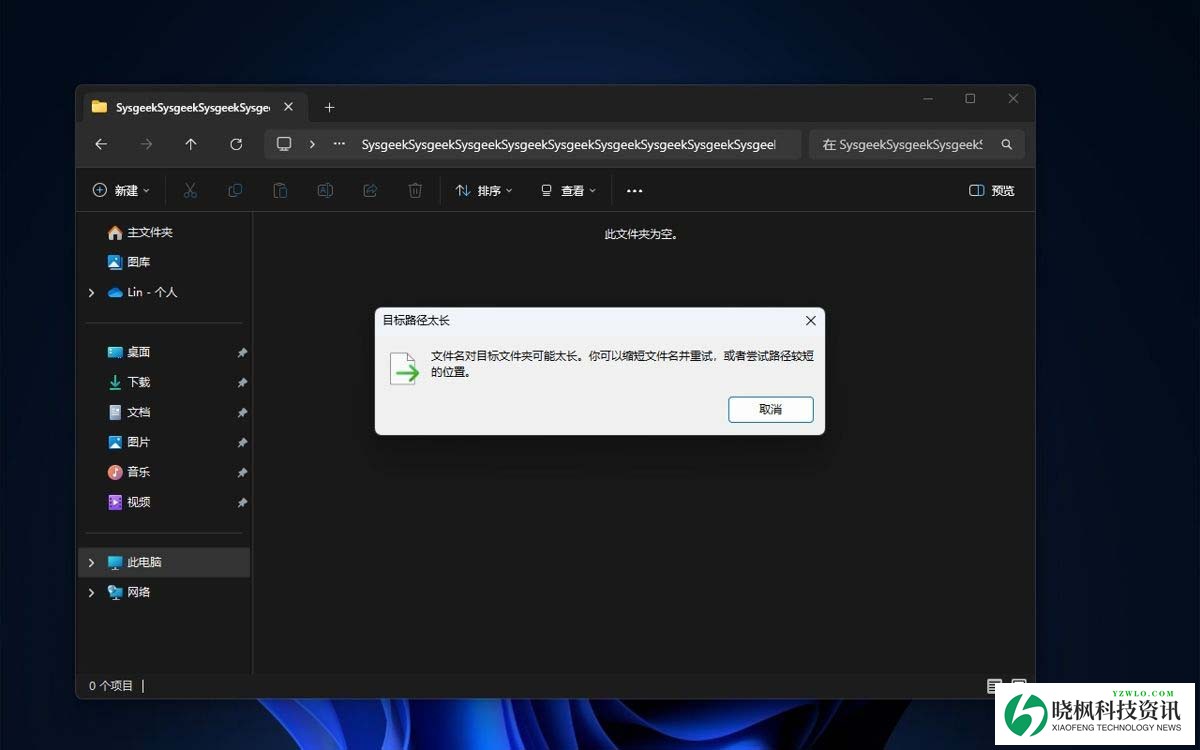1200x750 pixels.
Task: Click the Cut scissors icon
Action: 190,190
